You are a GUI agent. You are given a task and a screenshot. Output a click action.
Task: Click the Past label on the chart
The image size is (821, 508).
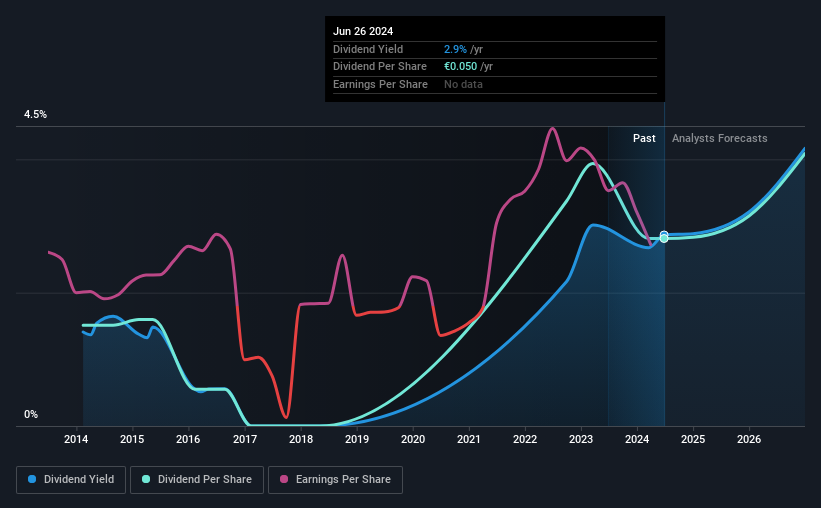coord(644,138)
